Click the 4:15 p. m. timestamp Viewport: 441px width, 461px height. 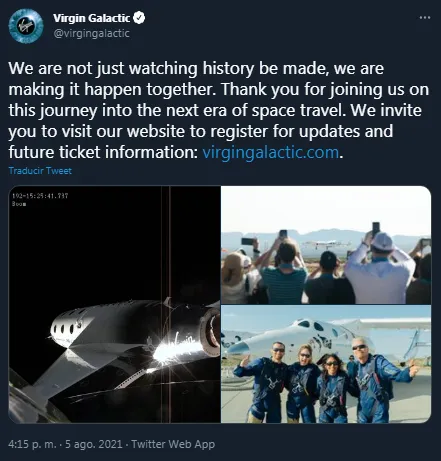32,444
